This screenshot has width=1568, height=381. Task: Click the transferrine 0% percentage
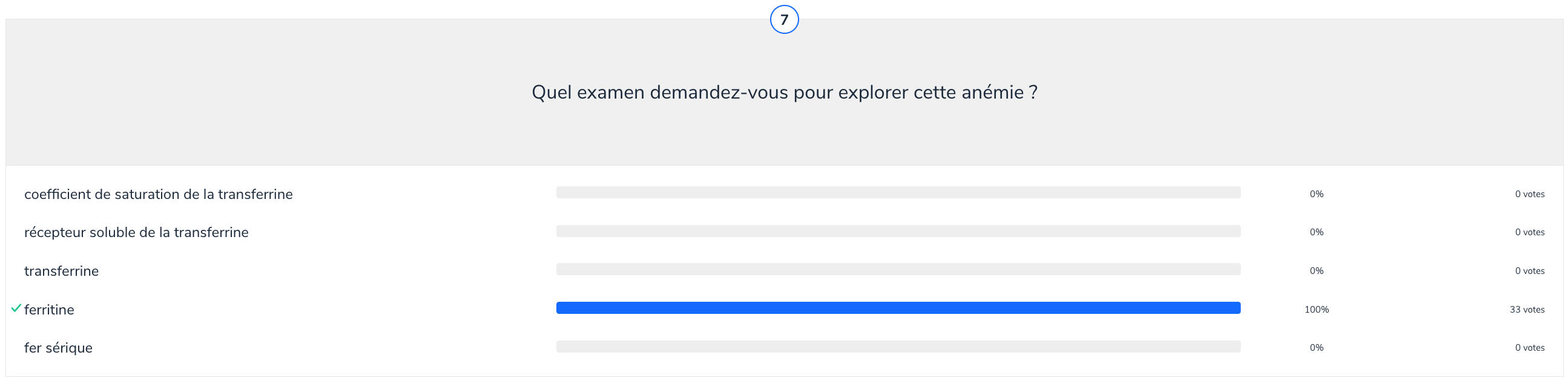(1316, 271)
